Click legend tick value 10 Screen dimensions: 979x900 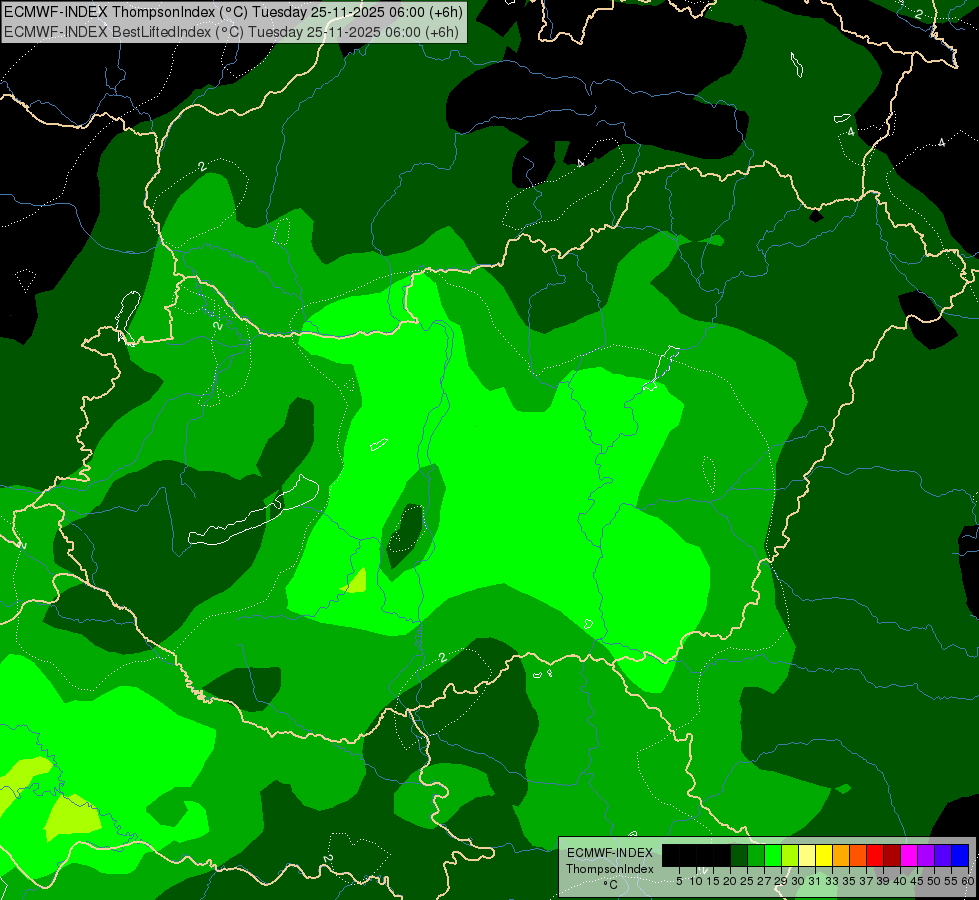coord(696,881)
